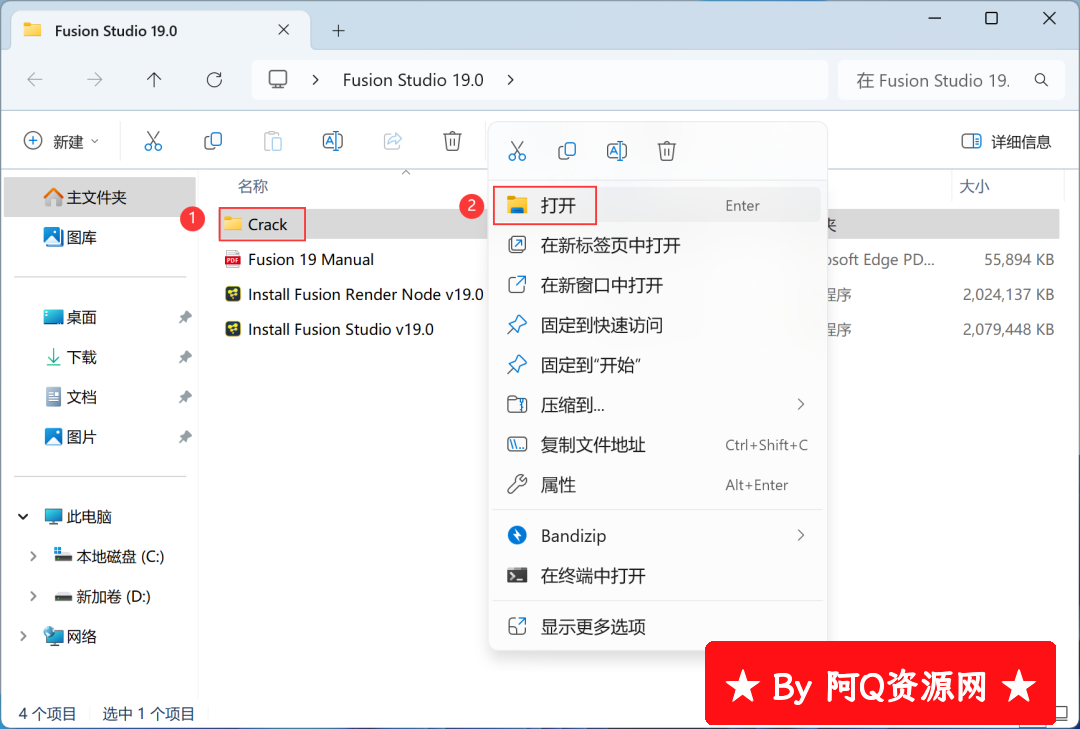
Task: Expand the 压缩到 submenu arrow
Action: pyautogui.click(x=800, y=404)
